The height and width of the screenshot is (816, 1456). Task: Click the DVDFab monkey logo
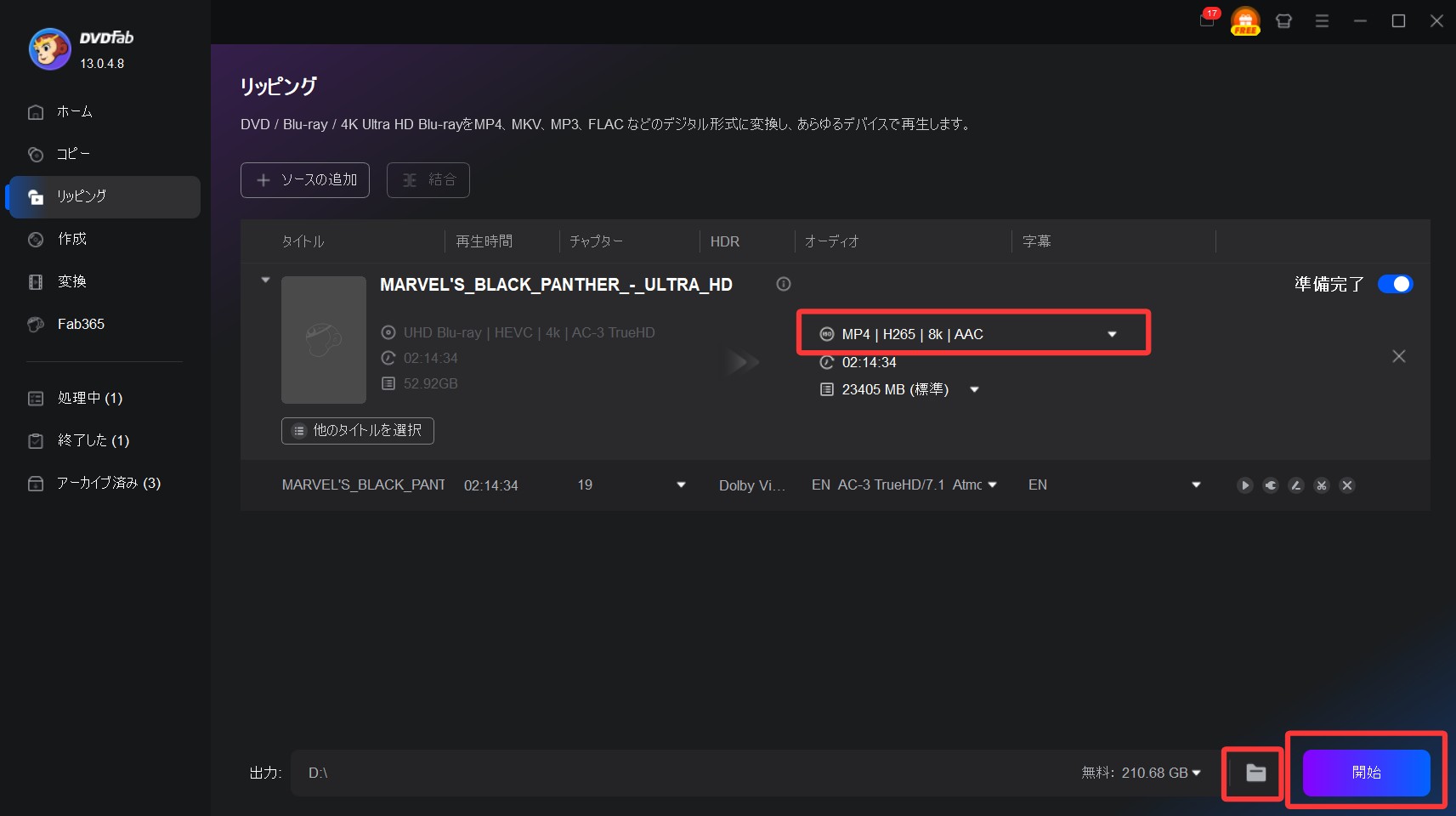[49, 49]
